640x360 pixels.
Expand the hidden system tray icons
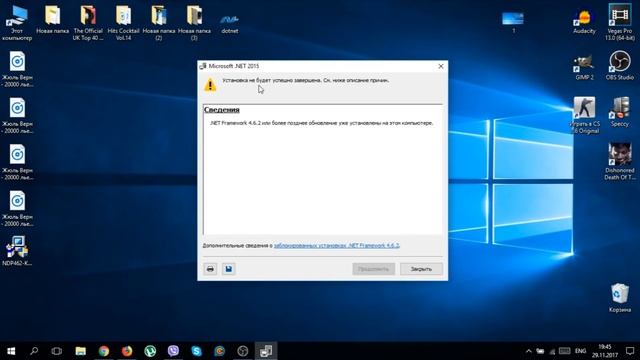(529, 351)
